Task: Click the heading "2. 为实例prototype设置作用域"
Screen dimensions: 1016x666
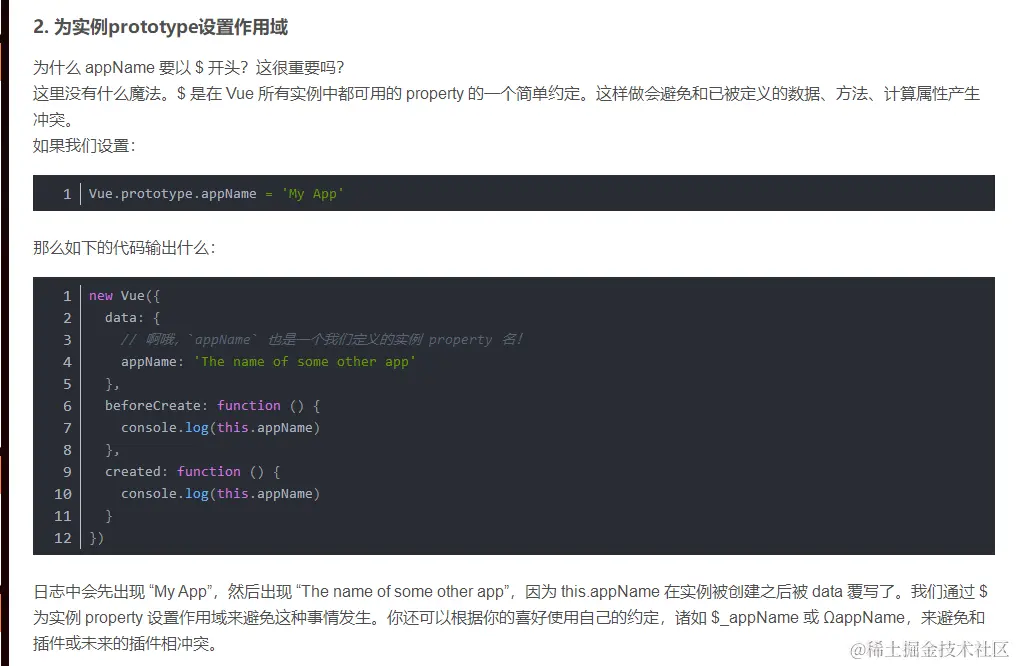Action: [x=160, y=27]
